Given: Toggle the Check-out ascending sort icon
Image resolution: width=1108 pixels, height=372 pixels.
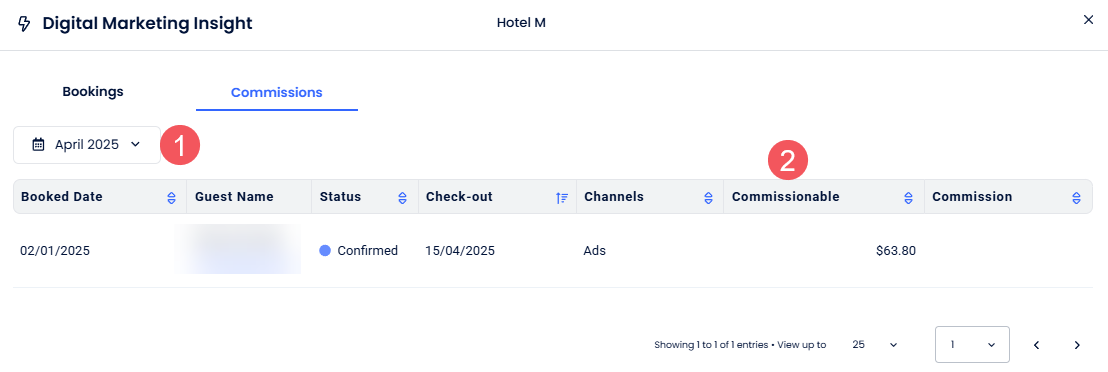Looking at the screenshot, I should 562,198.
